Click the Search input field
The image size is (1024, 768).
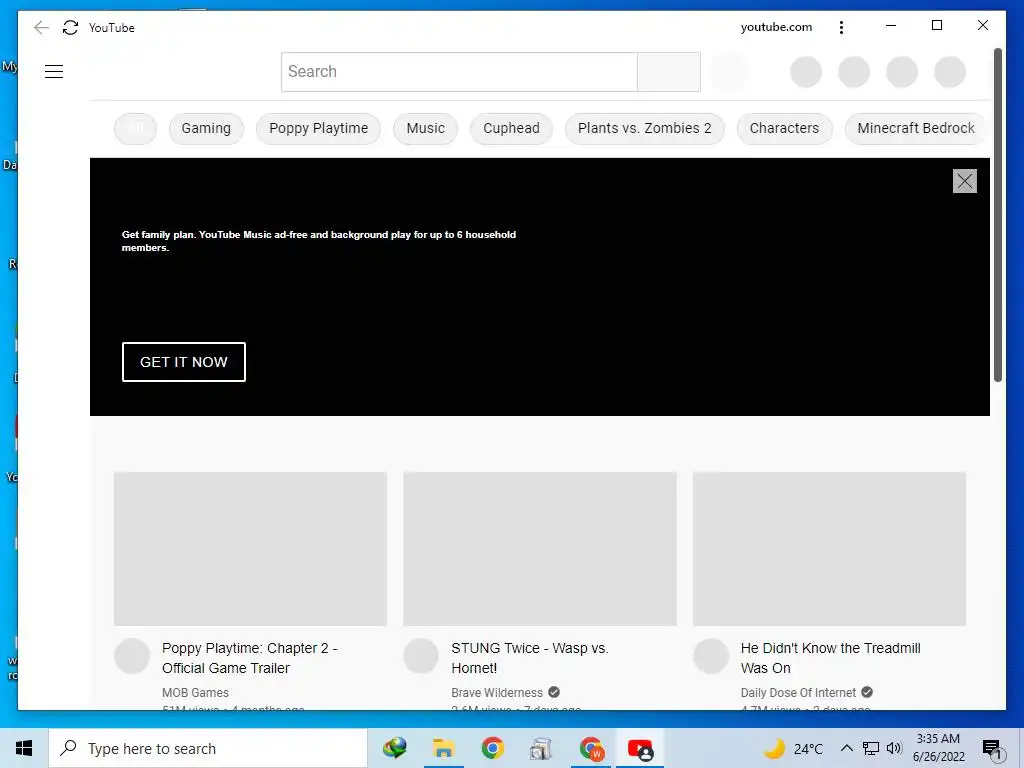459,72
